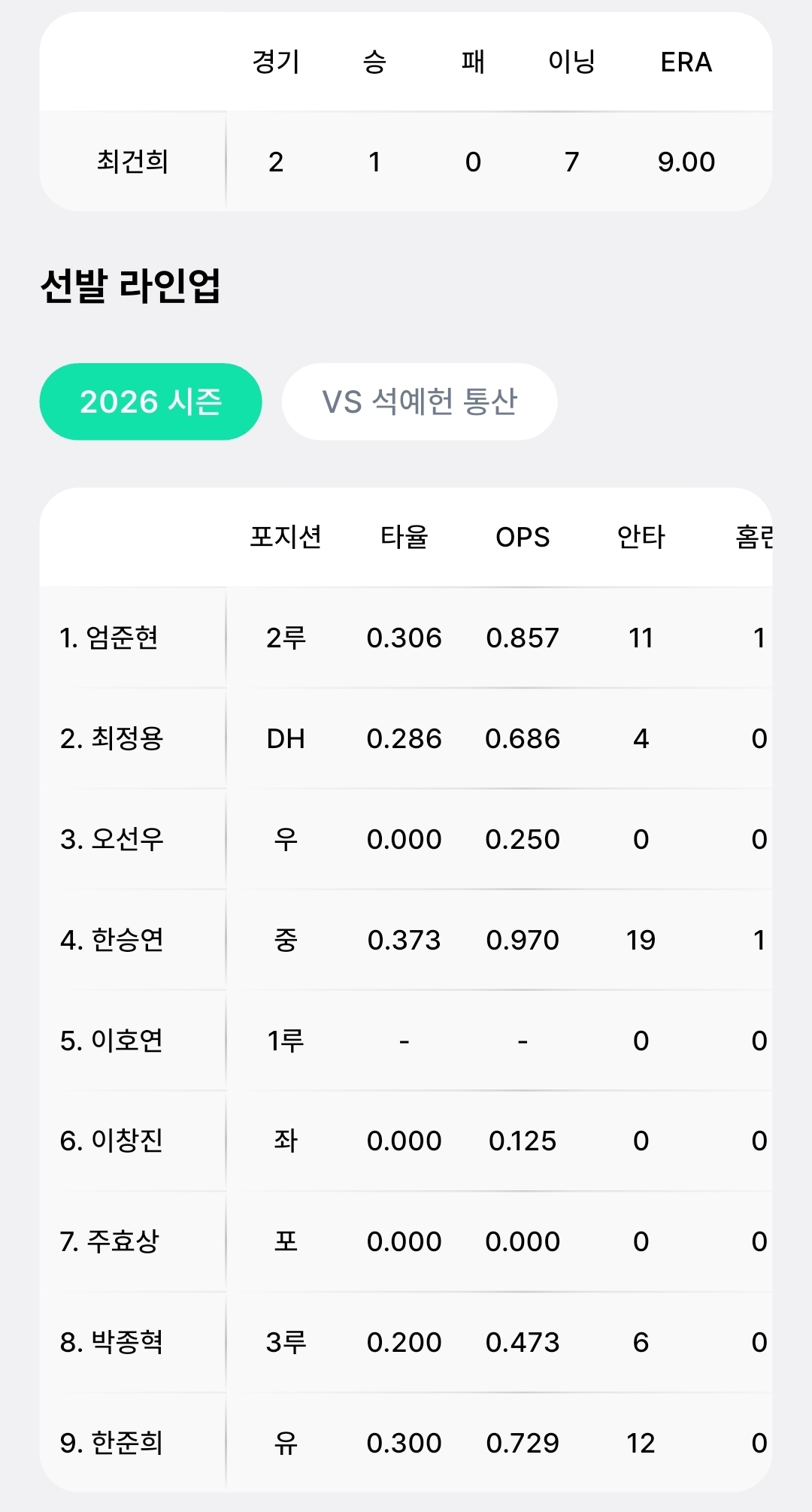Screen dimensions: 812x1512
Task: Click the OPS column header
Action: pyautogui.click(x=523, y=537)
